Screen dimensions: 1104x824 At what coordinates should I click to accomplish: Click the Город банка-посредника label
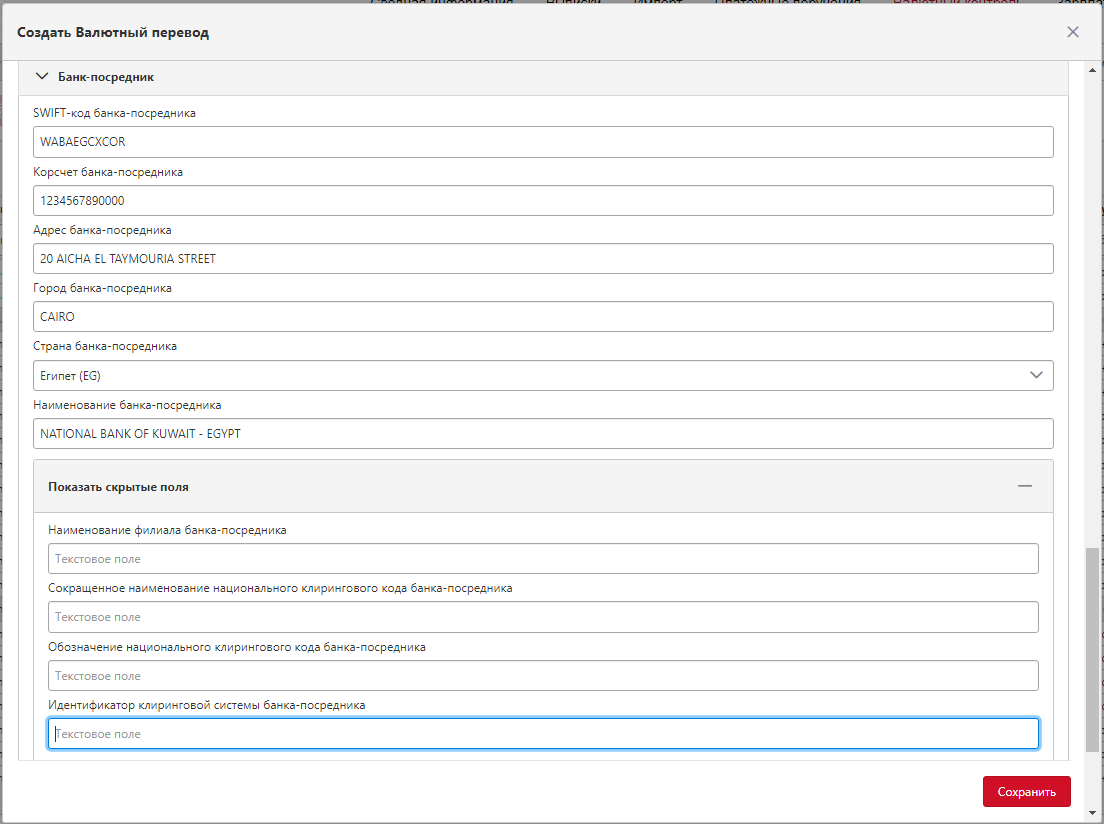[x=102, y=288]
